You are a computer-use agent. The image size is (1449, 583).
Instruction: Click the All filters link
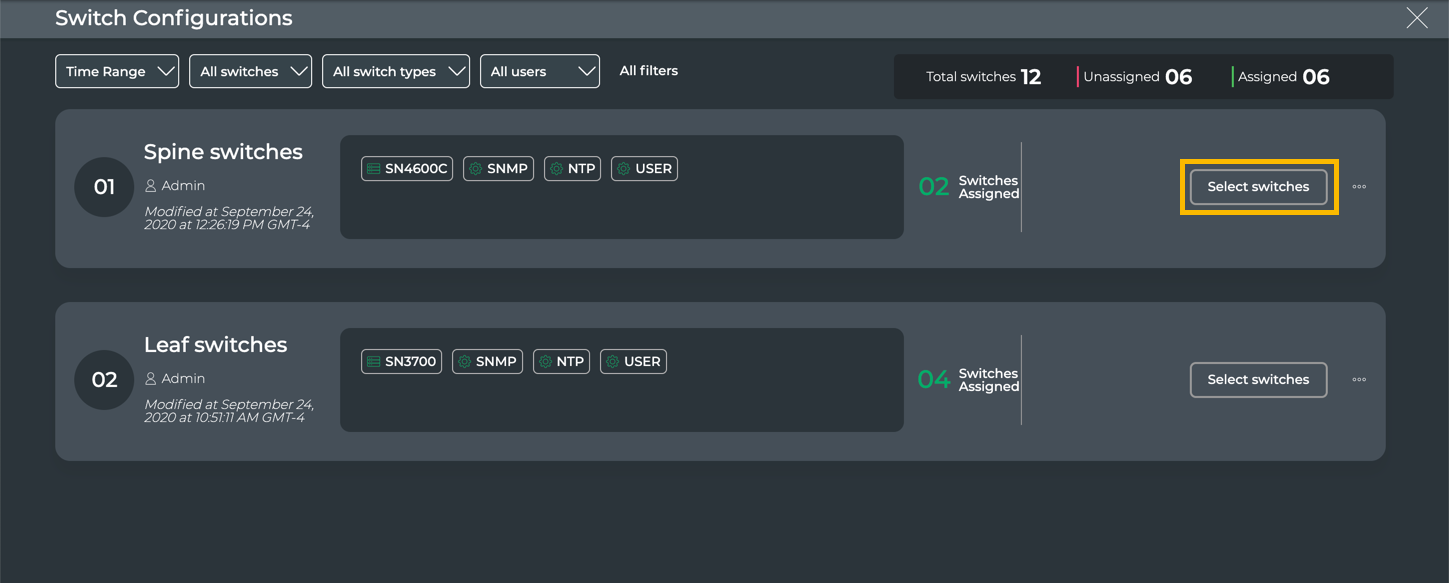(648, 71)
